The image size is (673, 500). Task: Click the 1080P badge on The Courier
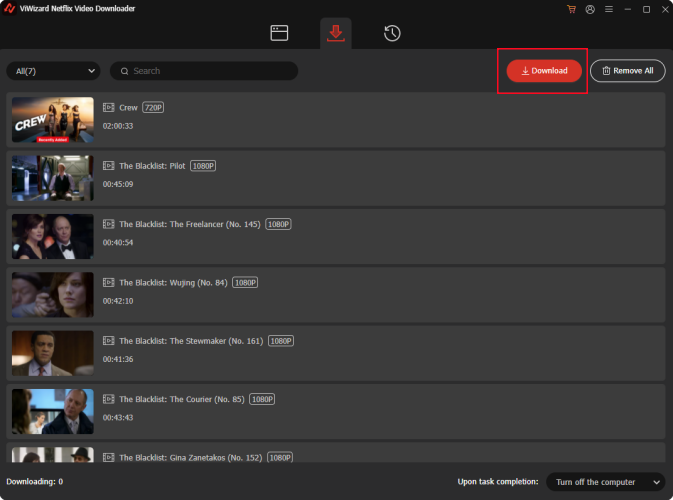point(262,399)
